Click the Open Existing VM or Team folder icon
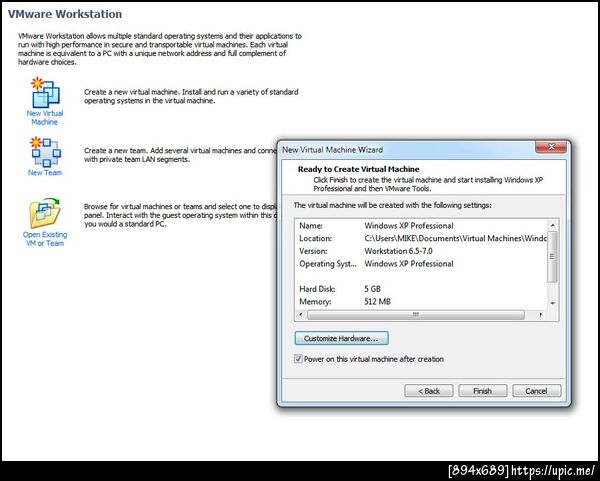 (45, 213)
